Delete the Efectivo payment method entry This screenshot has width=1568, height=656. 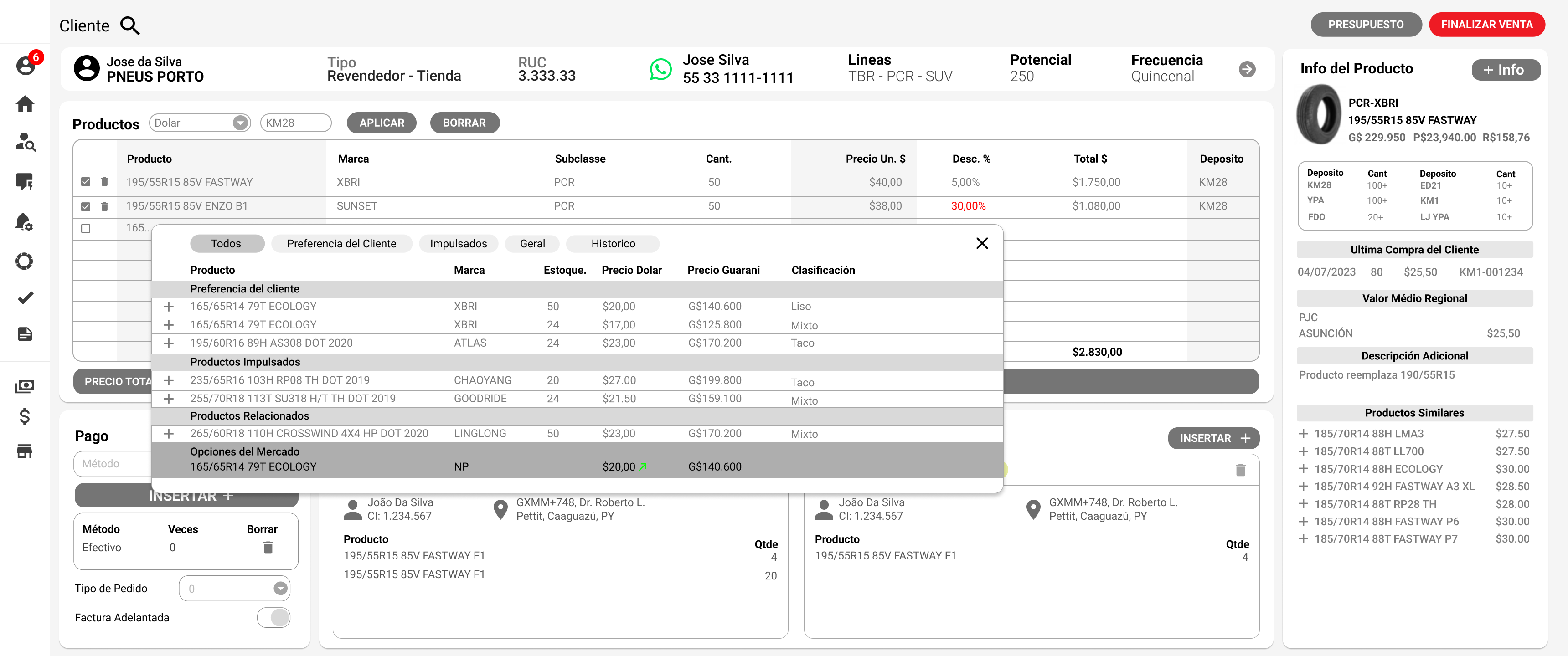pos(268,548)
